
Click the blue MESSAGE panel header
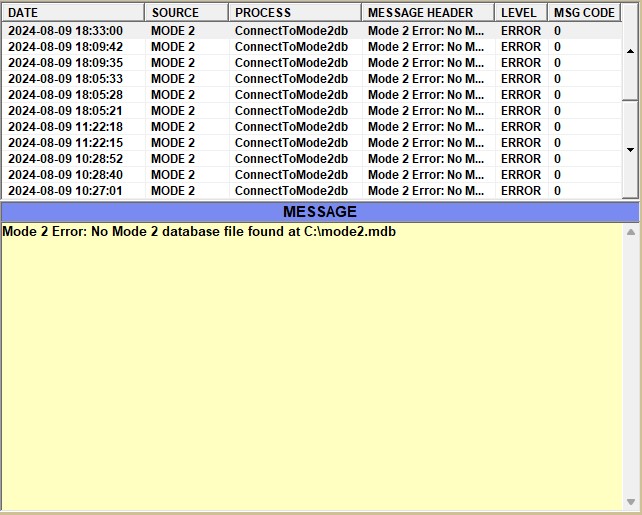319,212
